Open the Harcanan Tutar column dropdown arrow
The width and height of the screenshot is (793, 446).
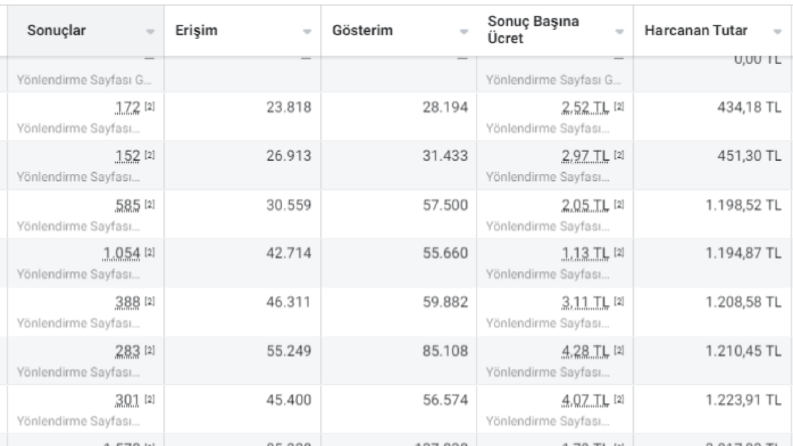777,31
